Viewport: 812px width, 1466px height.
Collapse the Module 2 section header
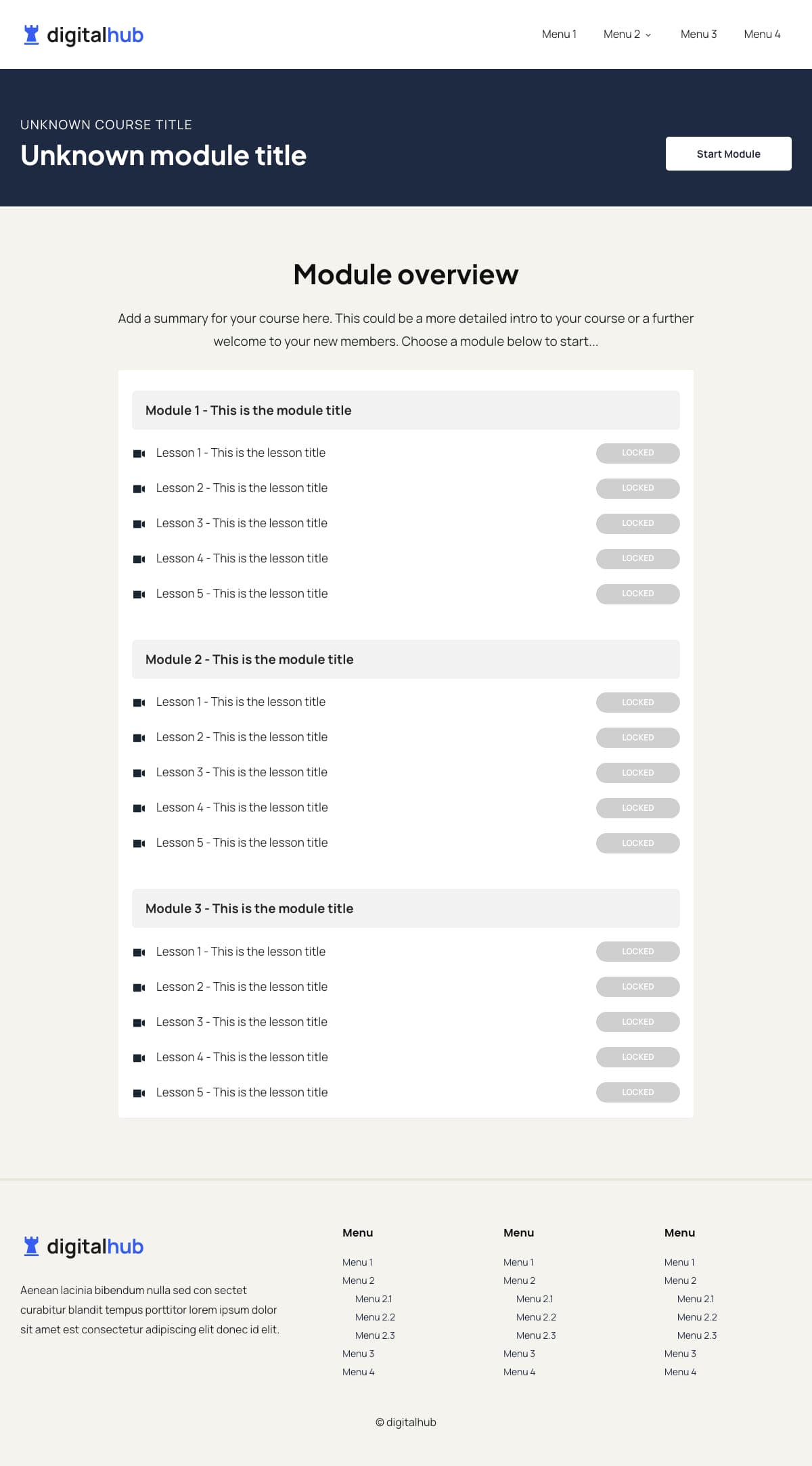[x=405, y=659]
